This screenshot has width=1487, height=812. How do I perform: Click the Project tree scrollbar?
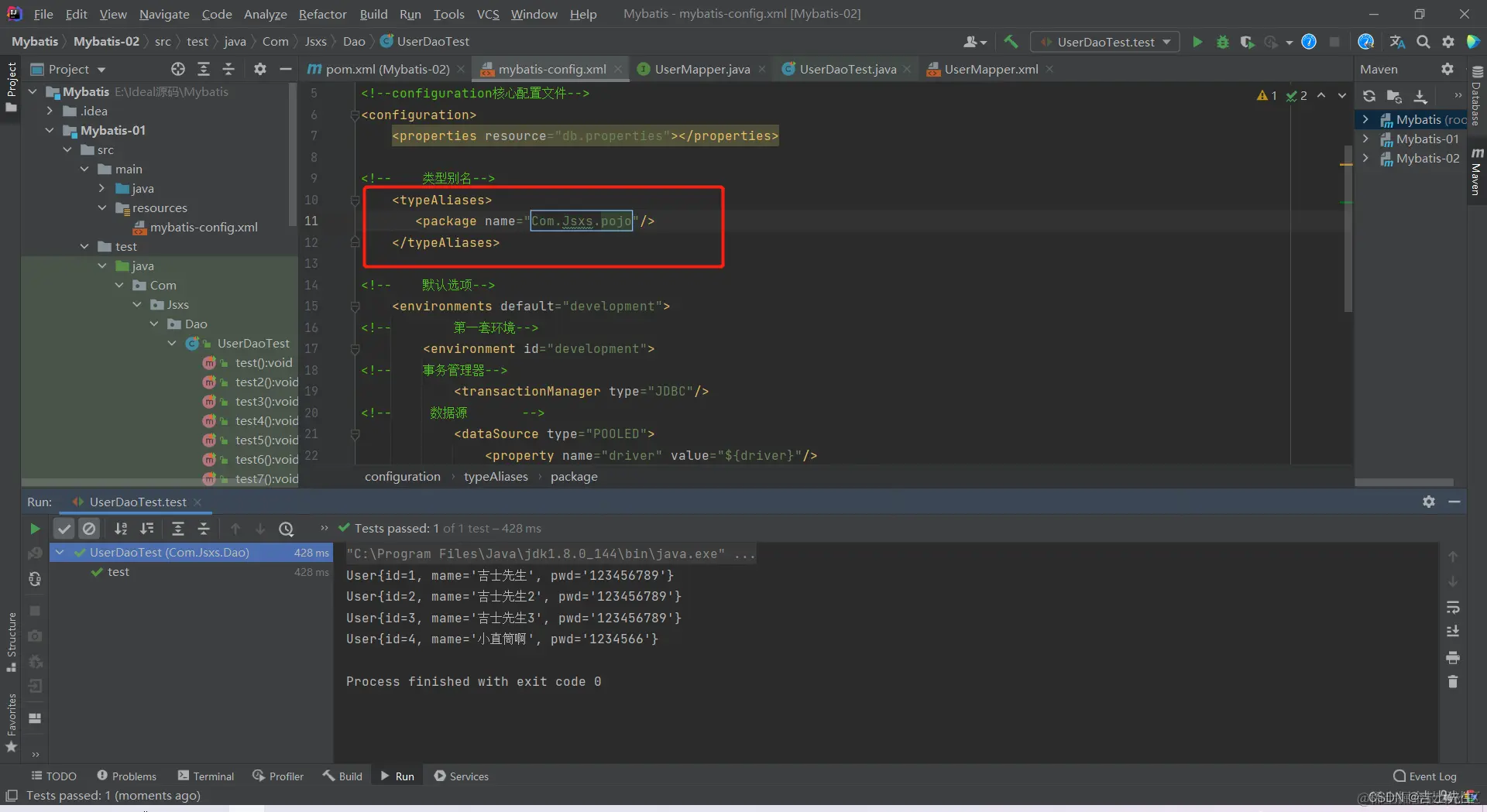[293, 155]
